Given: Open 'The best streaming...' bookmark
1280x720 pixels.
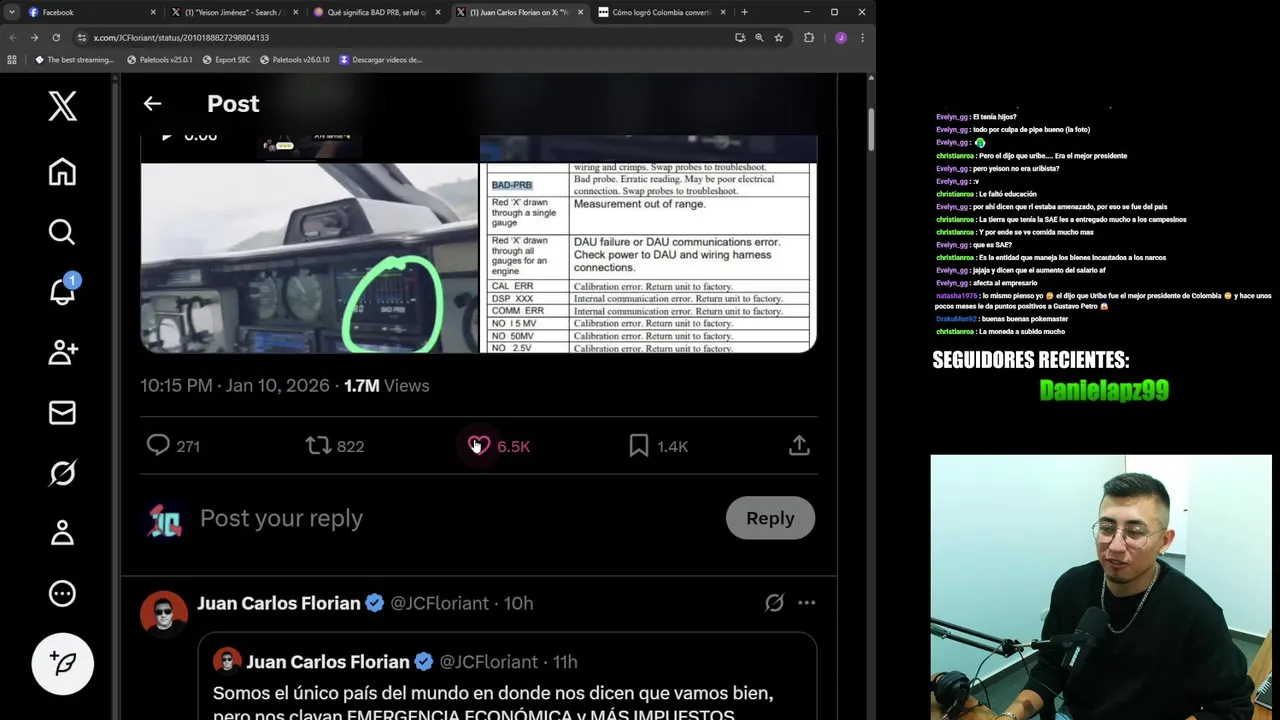Looking at the screenshot, I should [x=74, y=59].
